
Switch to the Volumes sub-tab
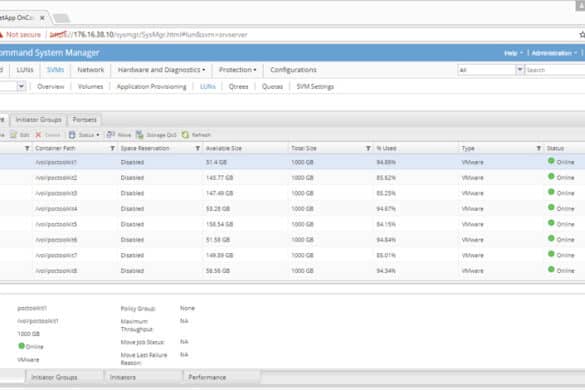click(90, 87)
